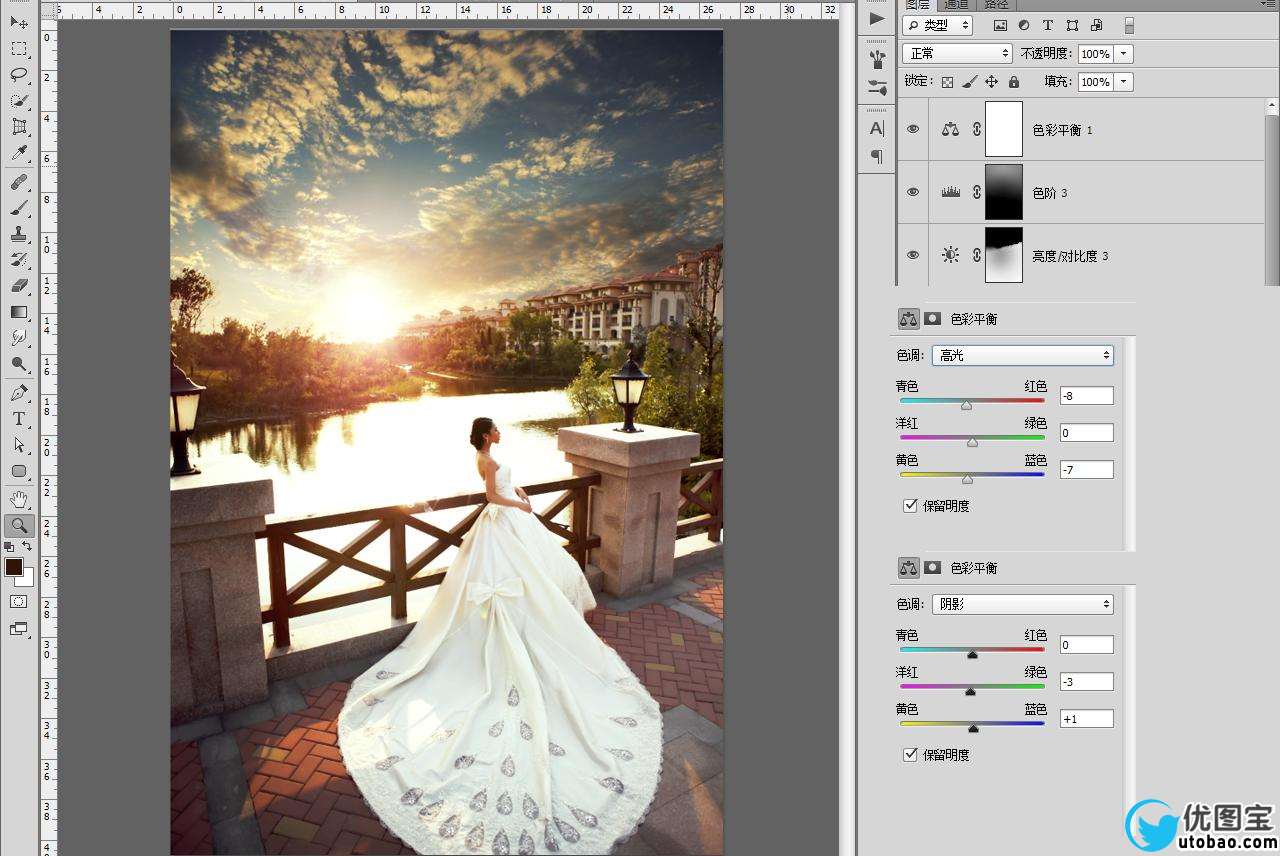This screenshot has width=1280, height=856.
Task: Open the 色调 dropdown showing 阴影
Action: click(1022, 604)
